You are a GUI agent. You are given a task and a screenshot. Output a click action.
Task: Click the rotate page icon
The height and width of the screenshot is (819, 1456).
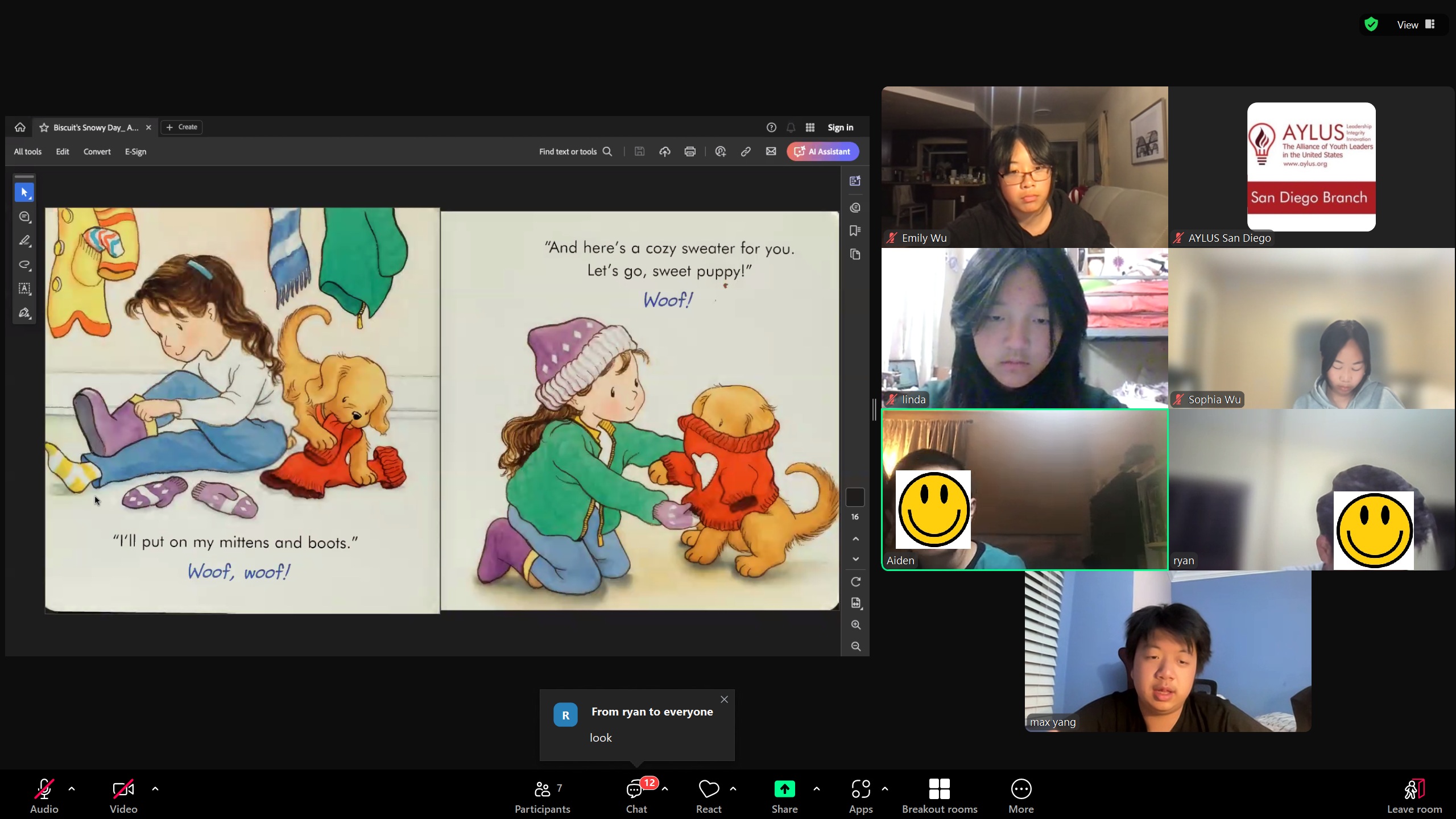tap(855, 582)
